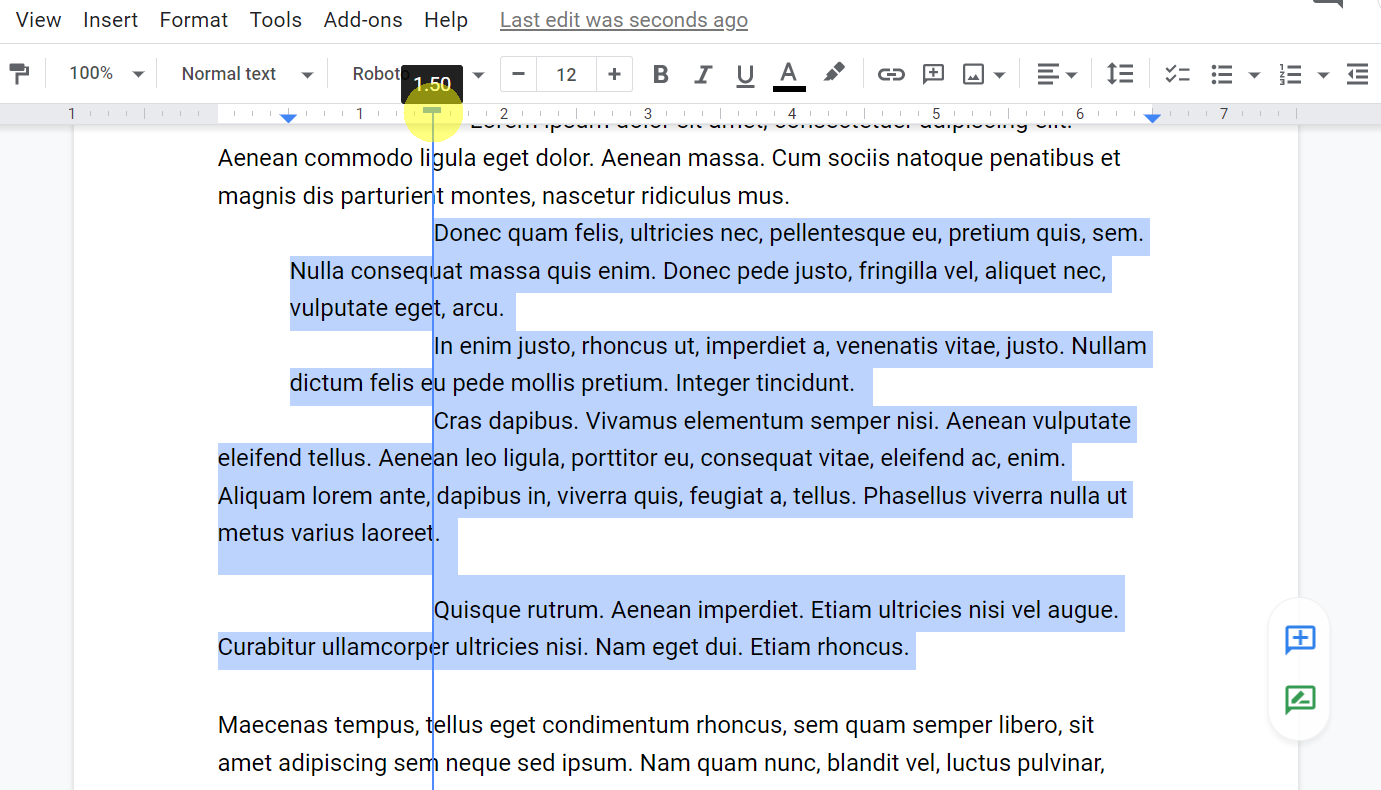This screenshot has height=790, width=1381.
Task: Click 'metus varius laoreet.' line
Action: [329, 534]
